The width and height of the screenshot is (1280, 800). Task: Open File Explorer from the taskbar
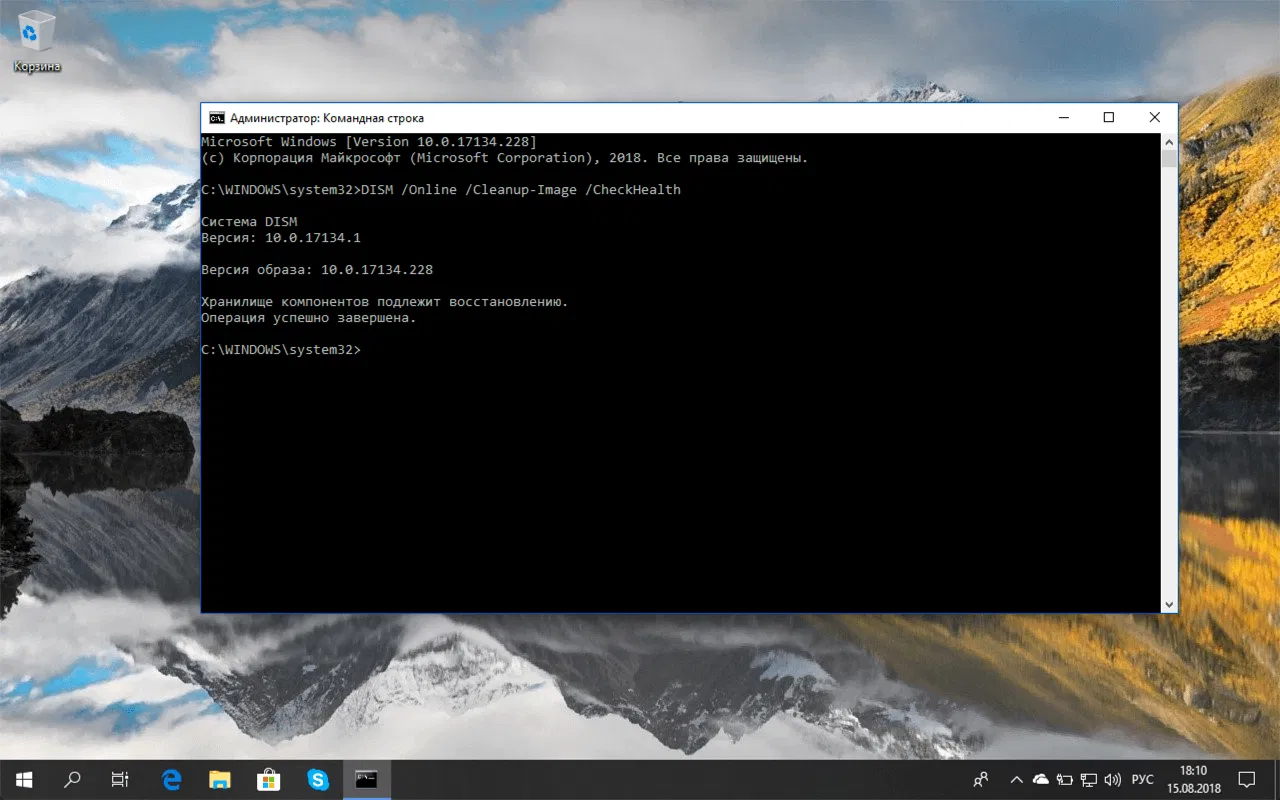pos(219,779)
